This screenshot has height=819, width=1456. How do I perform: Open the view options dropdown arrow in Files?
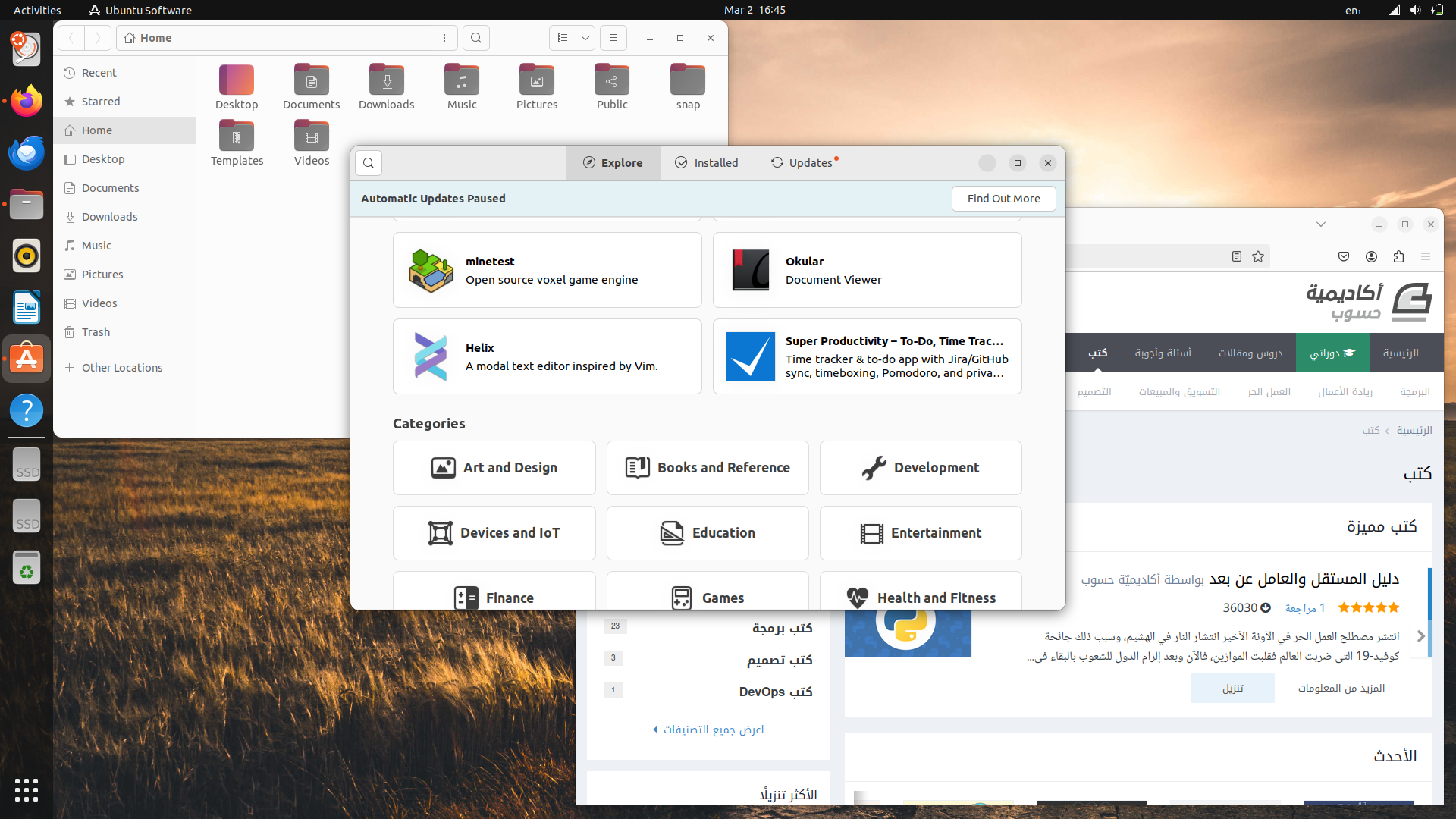(x=585, y=38)
